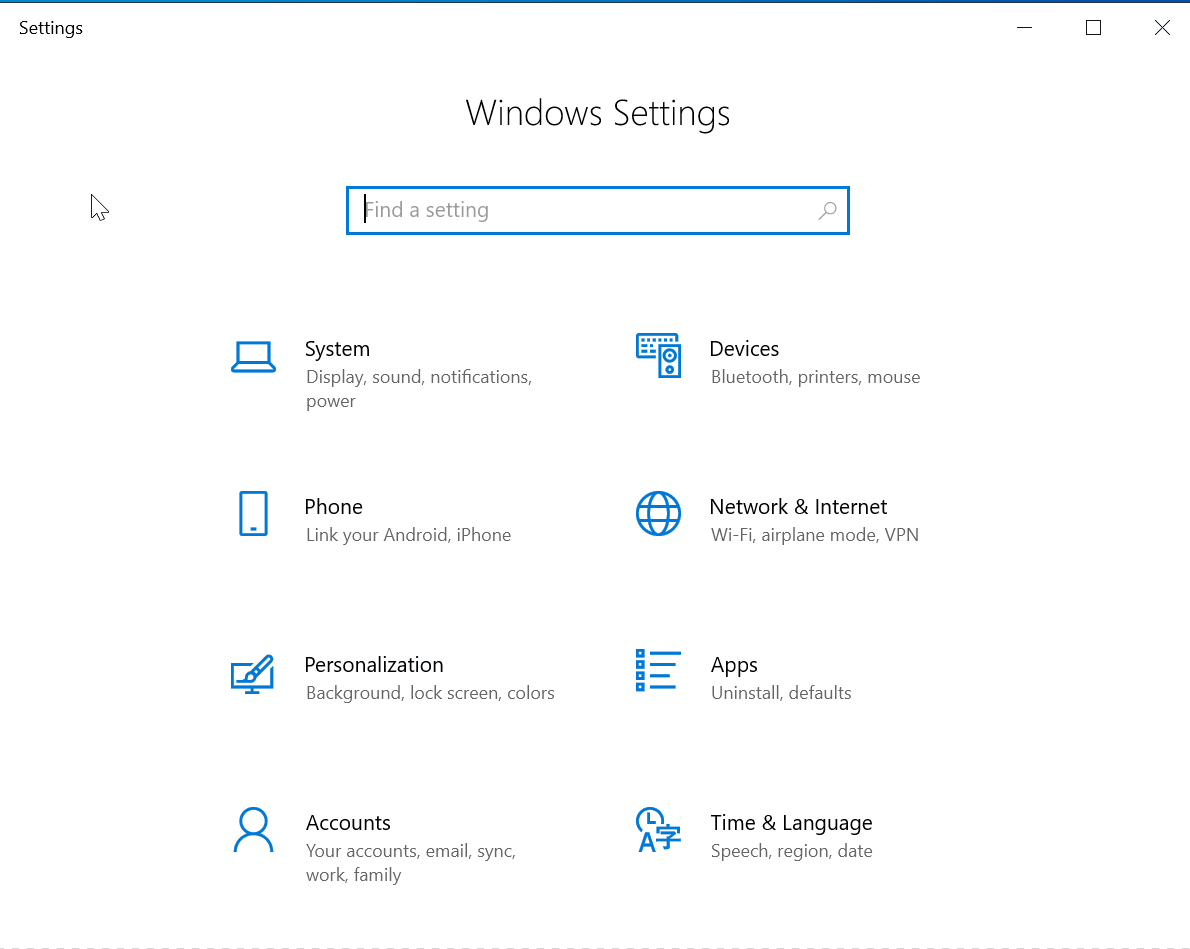The height and width of the screenshot is (949, 1190).
Task: Click 'Link your Android, iPhone' text
Action: point(408,535)
